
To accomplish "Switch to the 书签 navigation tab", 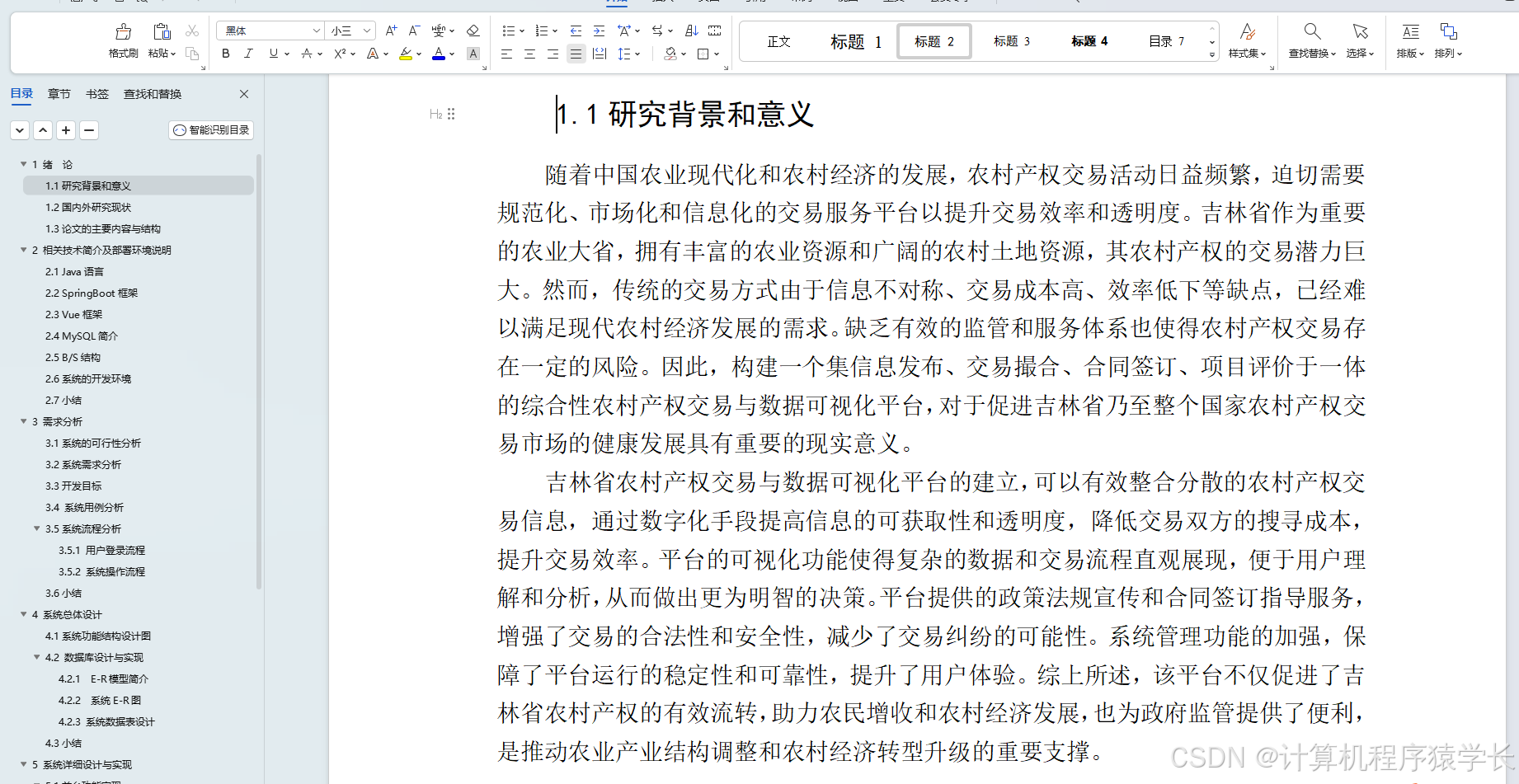I will coord(97,94).
